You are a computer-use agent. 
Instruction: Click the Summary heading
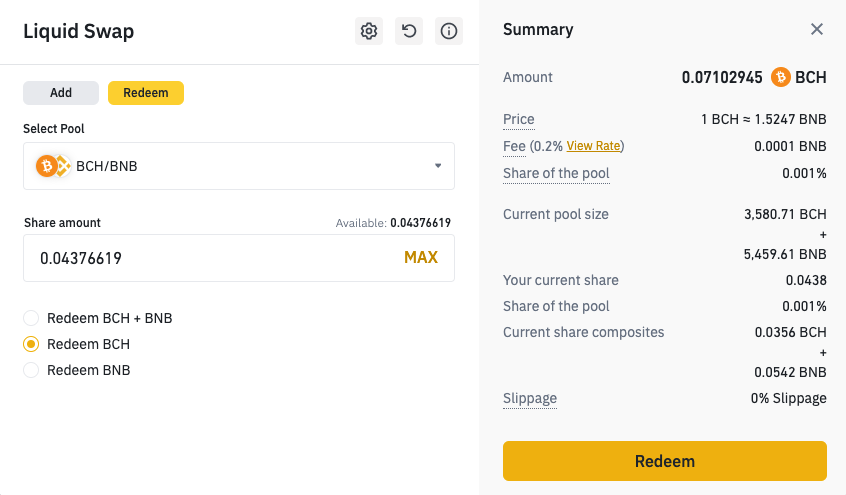pos(538,29)
